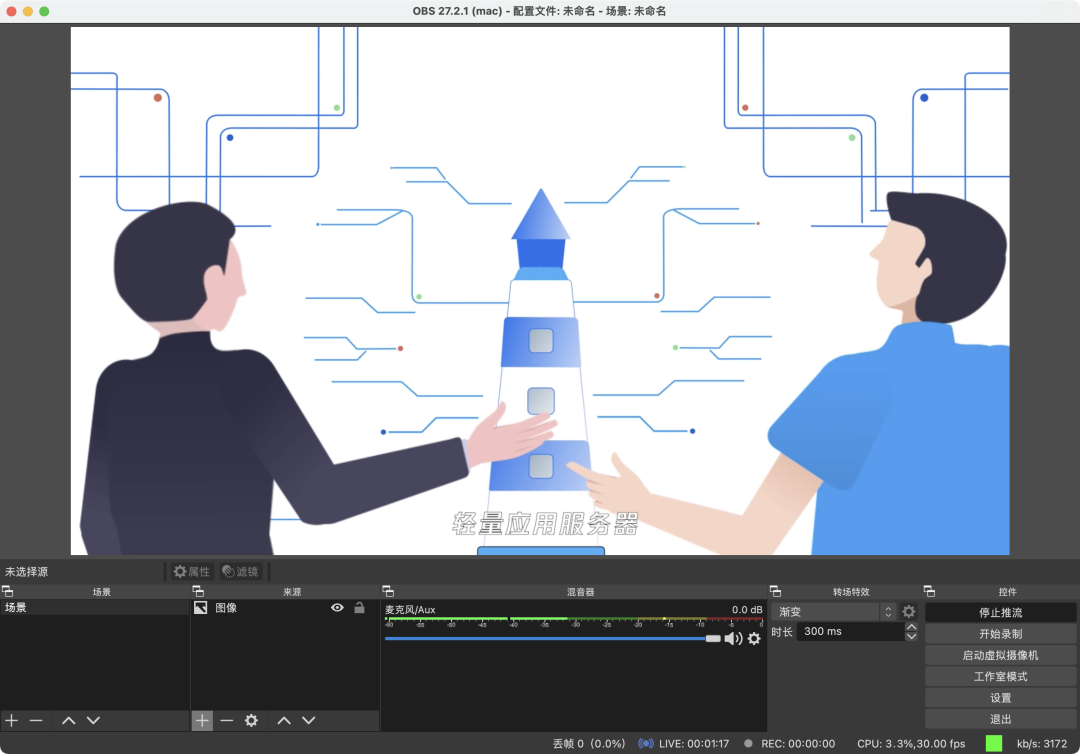
Task: Click the LIVE streaming status icon
Action: point(645,744)
